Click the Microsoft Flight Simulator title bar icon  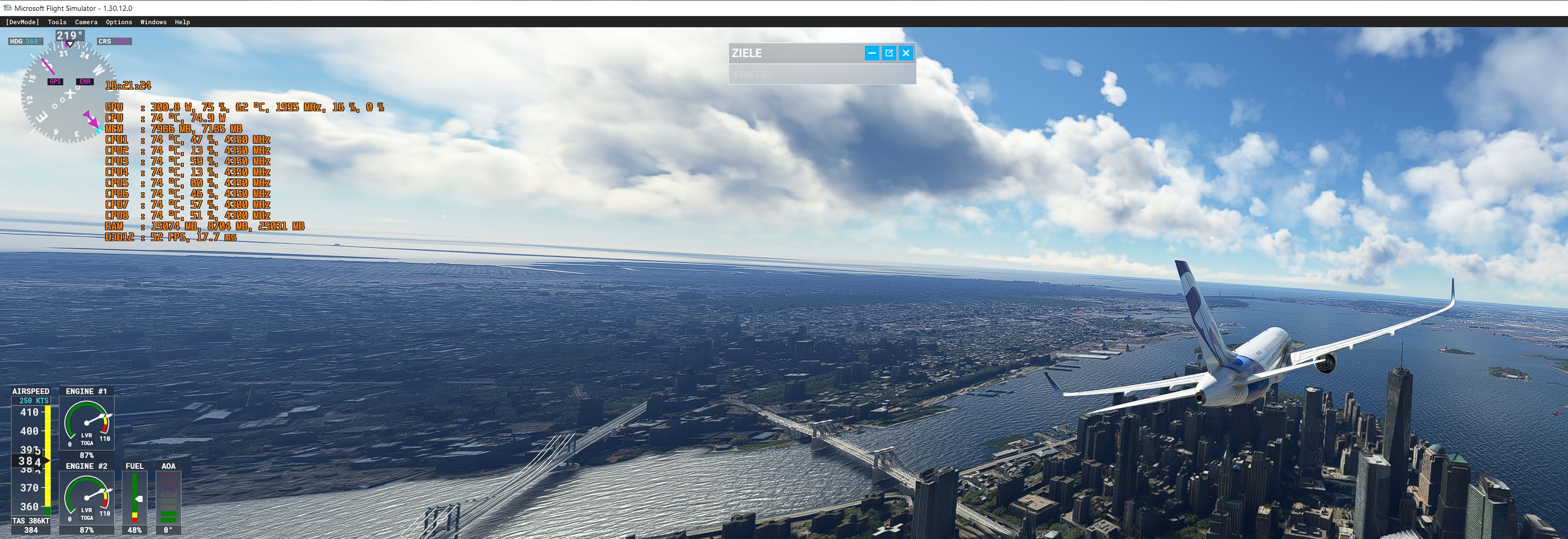[8, 8]
